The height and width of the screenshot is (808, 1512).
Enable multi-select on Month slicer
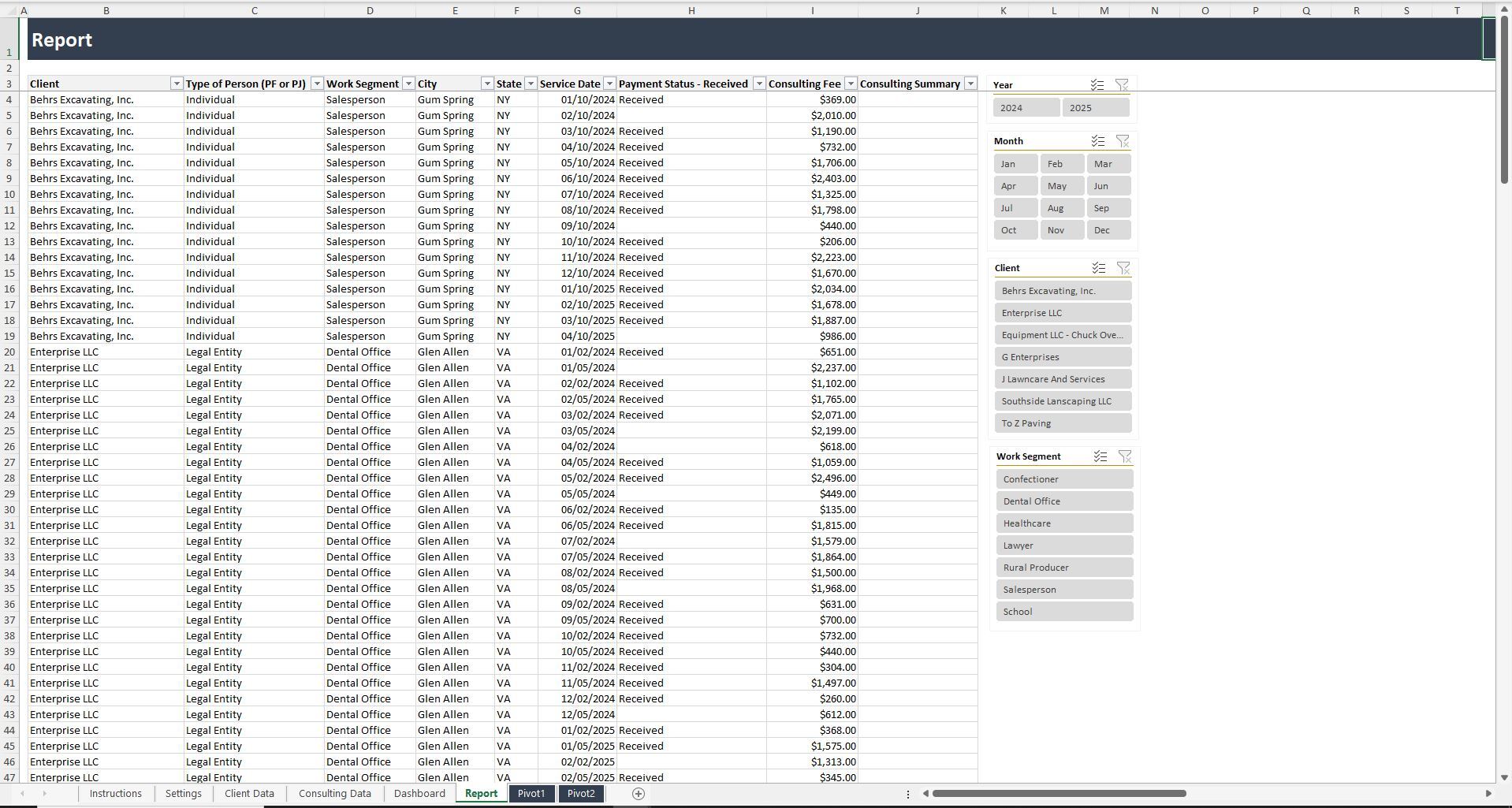[x=1098, y=141]
